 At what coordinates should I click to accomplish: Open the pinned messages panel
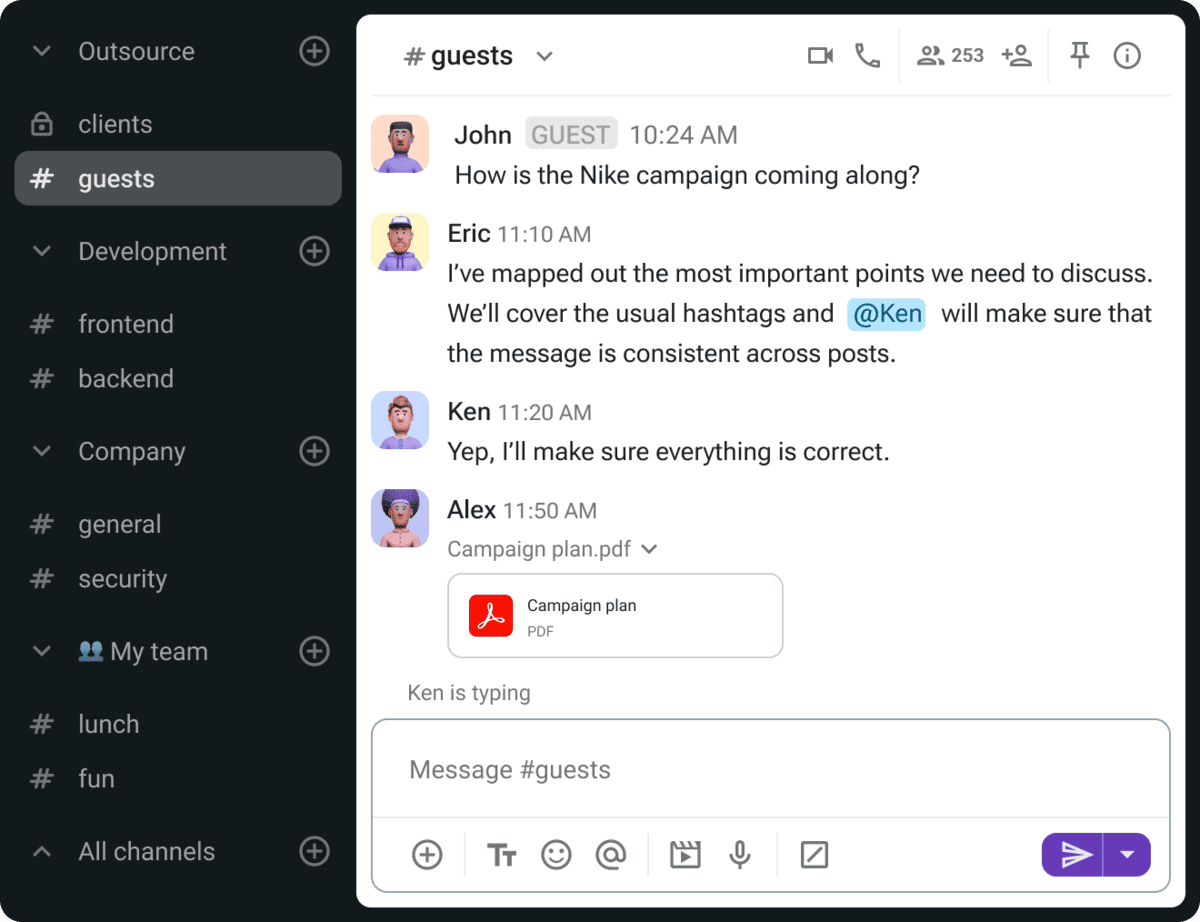pyautogui.click(x=1079, y=56)
